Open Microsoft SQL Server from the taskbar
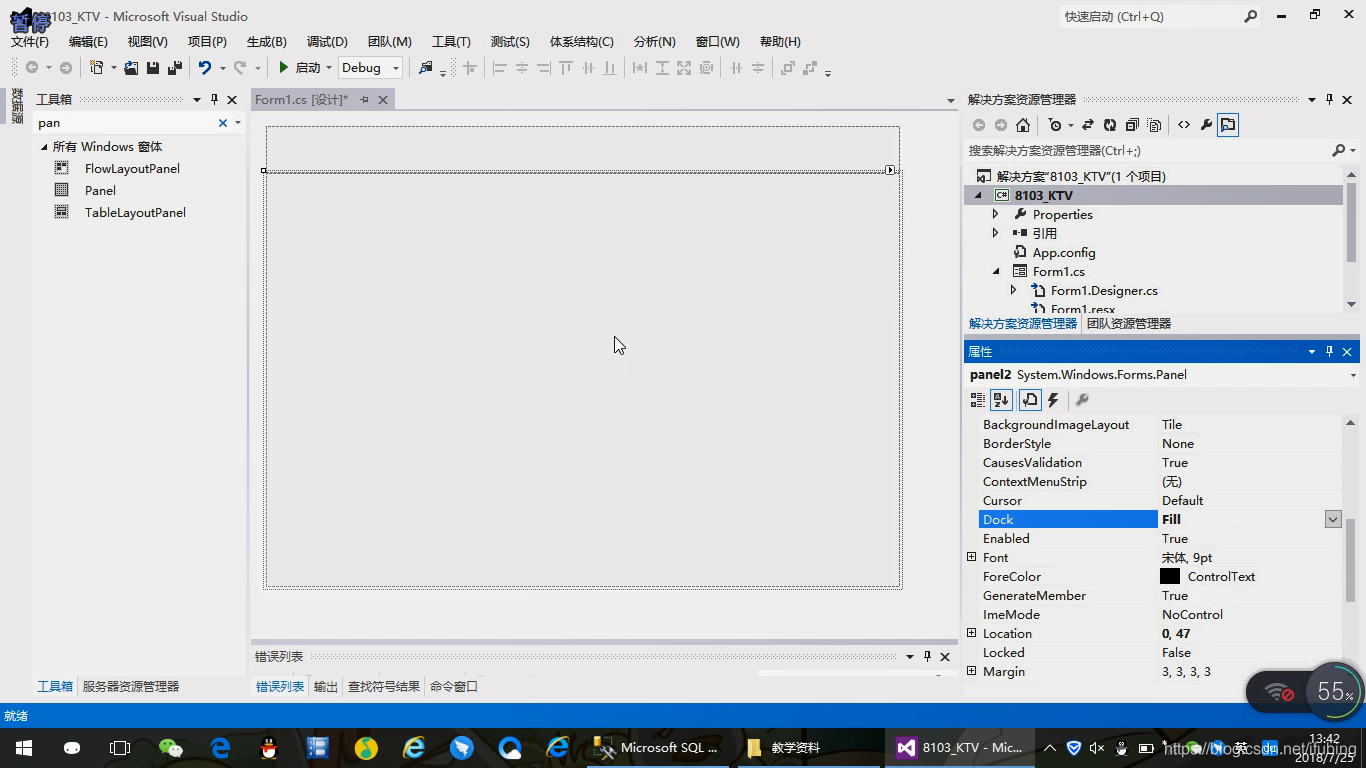 coord(658,747)
